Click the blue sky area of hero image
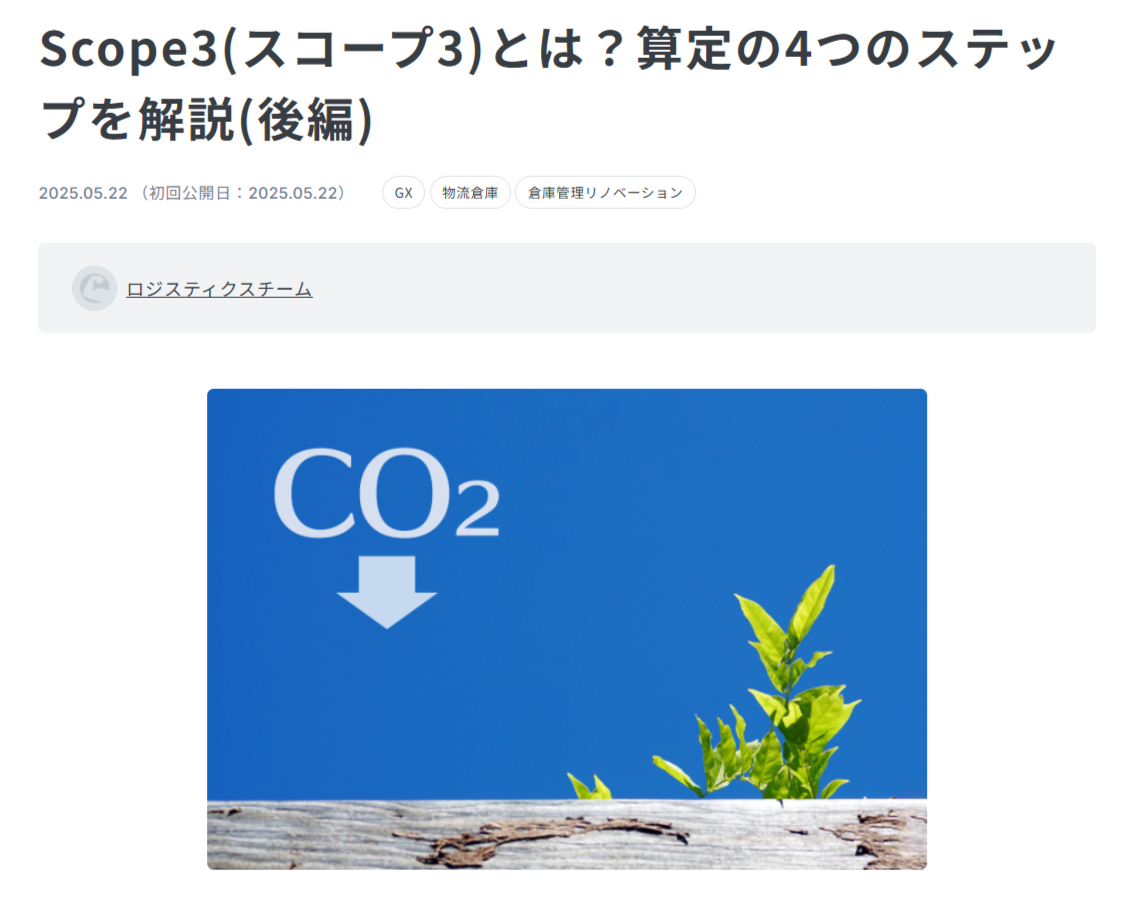 click(650, 506)
